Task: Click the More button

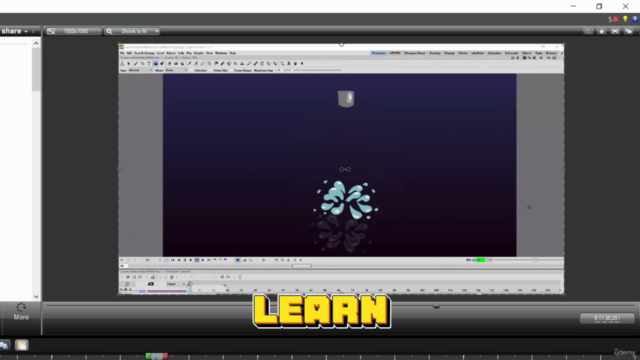Action: tap(21, 312)
